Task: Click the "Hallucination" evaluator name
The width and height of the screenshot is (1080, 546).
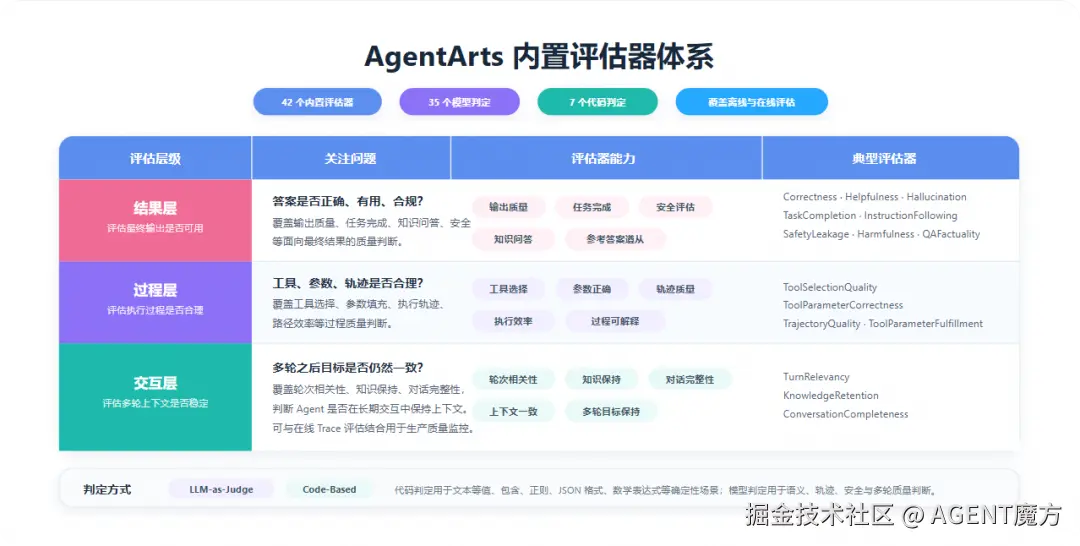Action: [937, 197]
